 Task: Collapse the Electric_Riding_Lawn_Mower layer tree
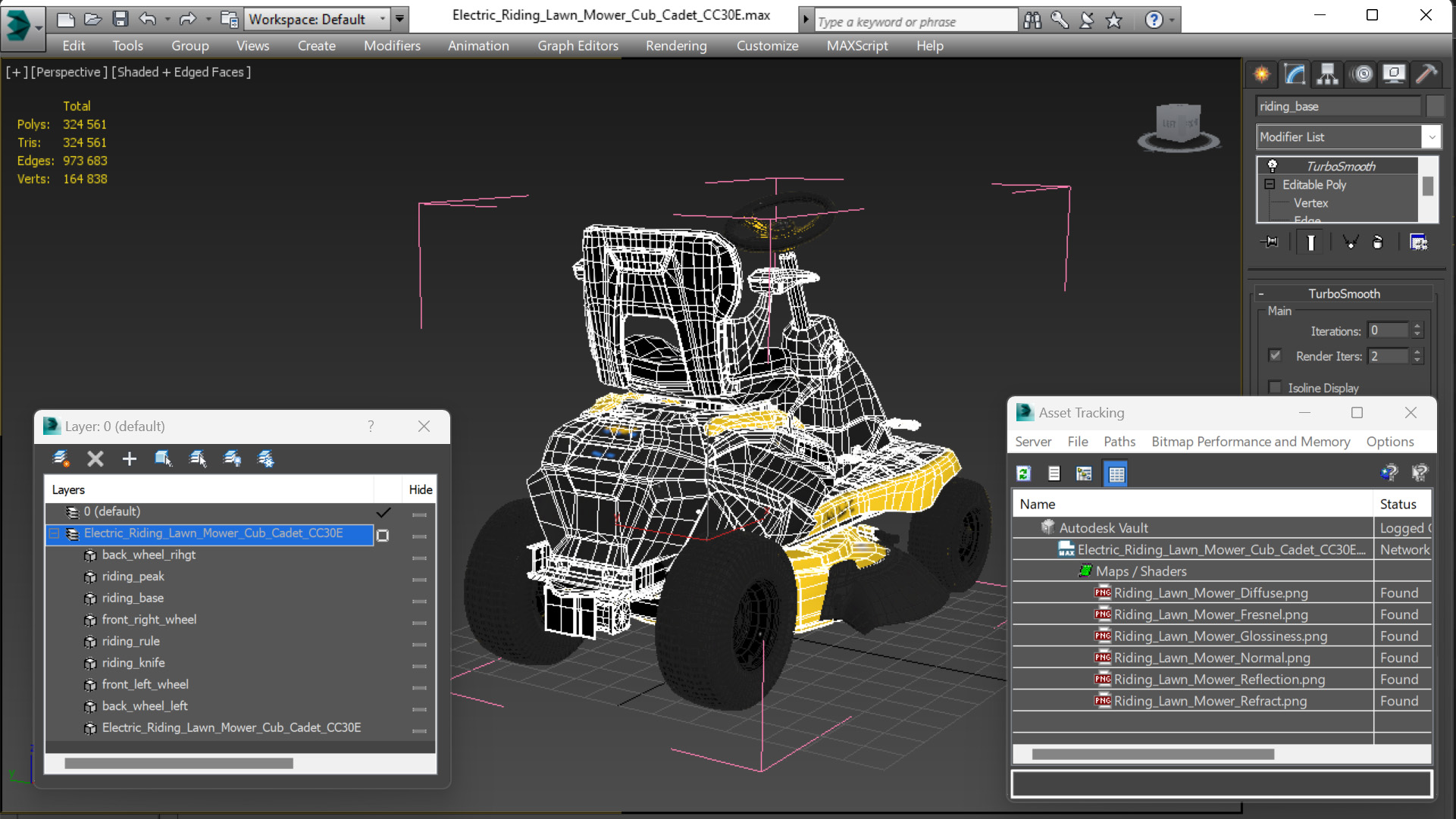[54, 534]
